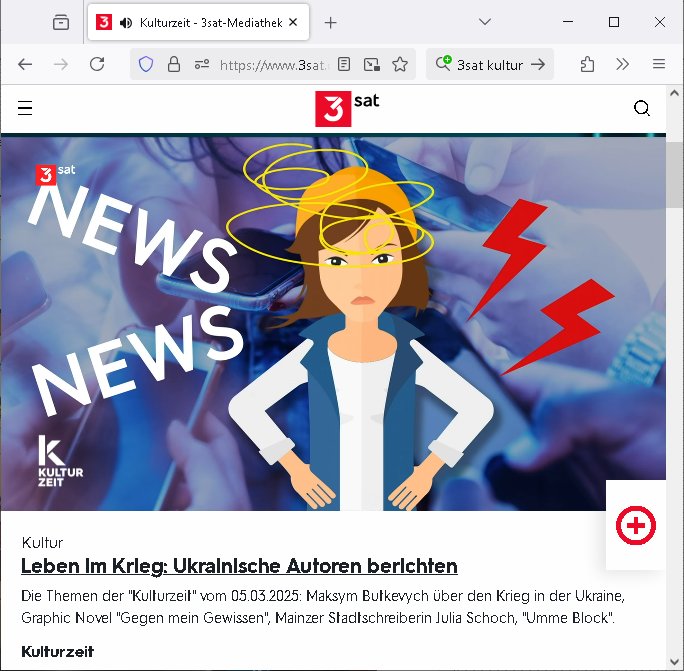Click the '3sat kultur' search field
Image resolution: width=684 pixels, height=671 pixels.
490,64
